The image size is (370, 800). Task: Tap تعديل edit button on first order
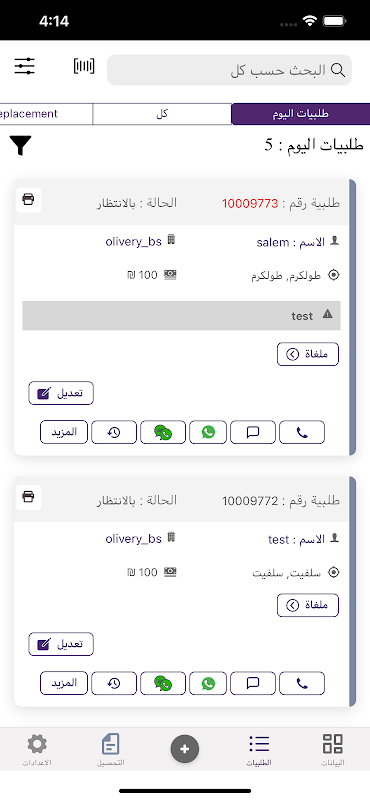click(x=61, y=393)
